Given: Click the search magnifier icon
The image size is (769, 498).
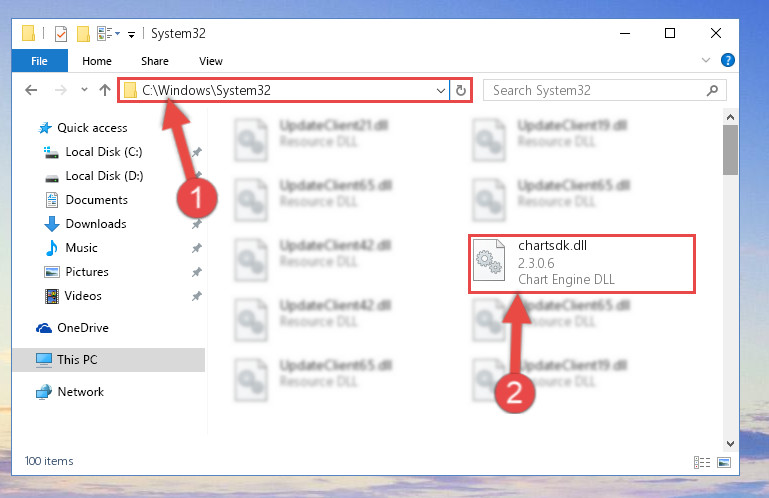Looking at the screenshot, I should [x=712, y=90].
